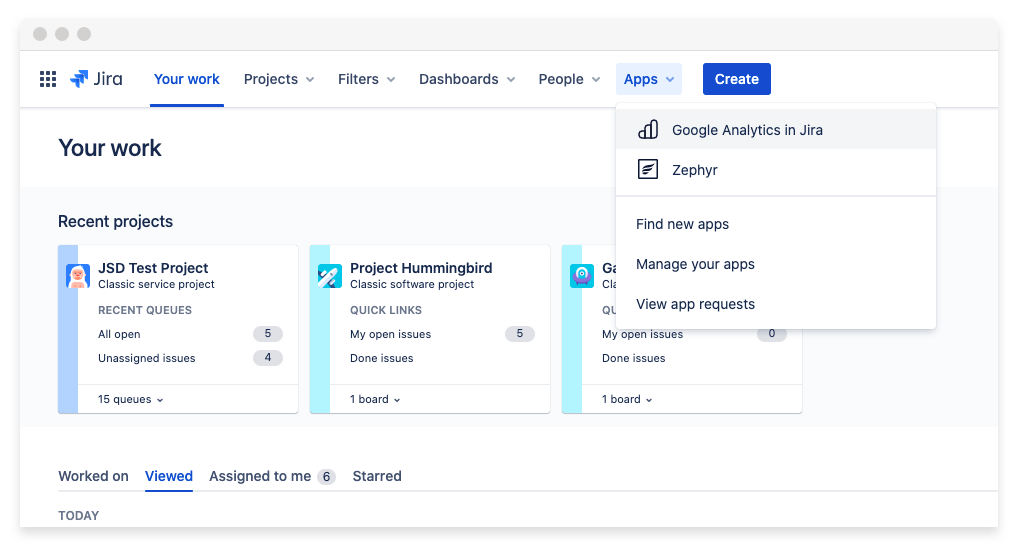The width and height of the screenshot is (1021, 553).
Task: Open the People dropdown
Action: [569, 79]
